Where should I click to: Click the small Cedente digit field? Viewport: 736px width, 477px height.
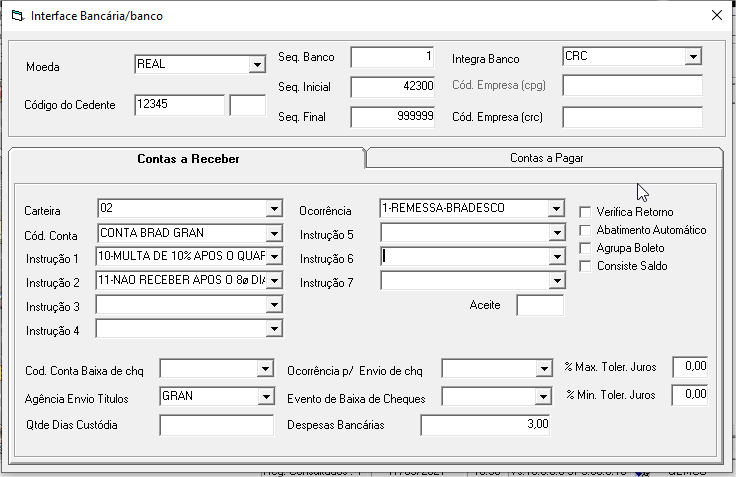tap(248, 105)
